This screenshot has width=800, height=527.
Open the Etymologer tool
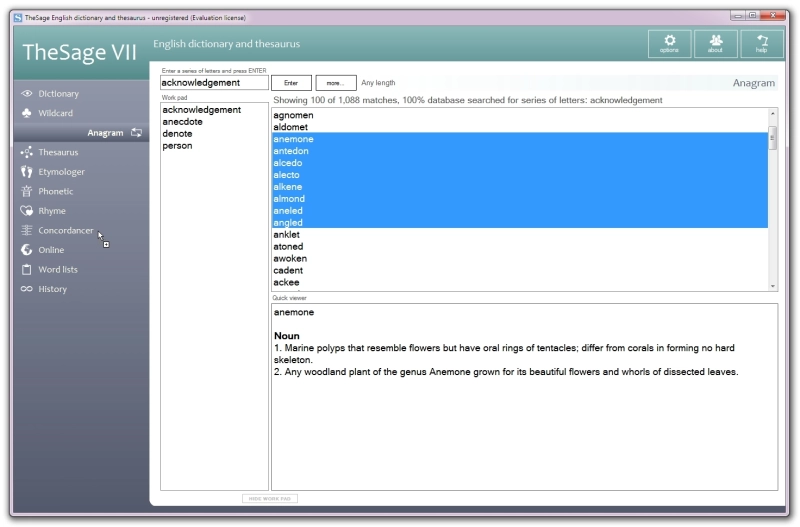(62, 171)
